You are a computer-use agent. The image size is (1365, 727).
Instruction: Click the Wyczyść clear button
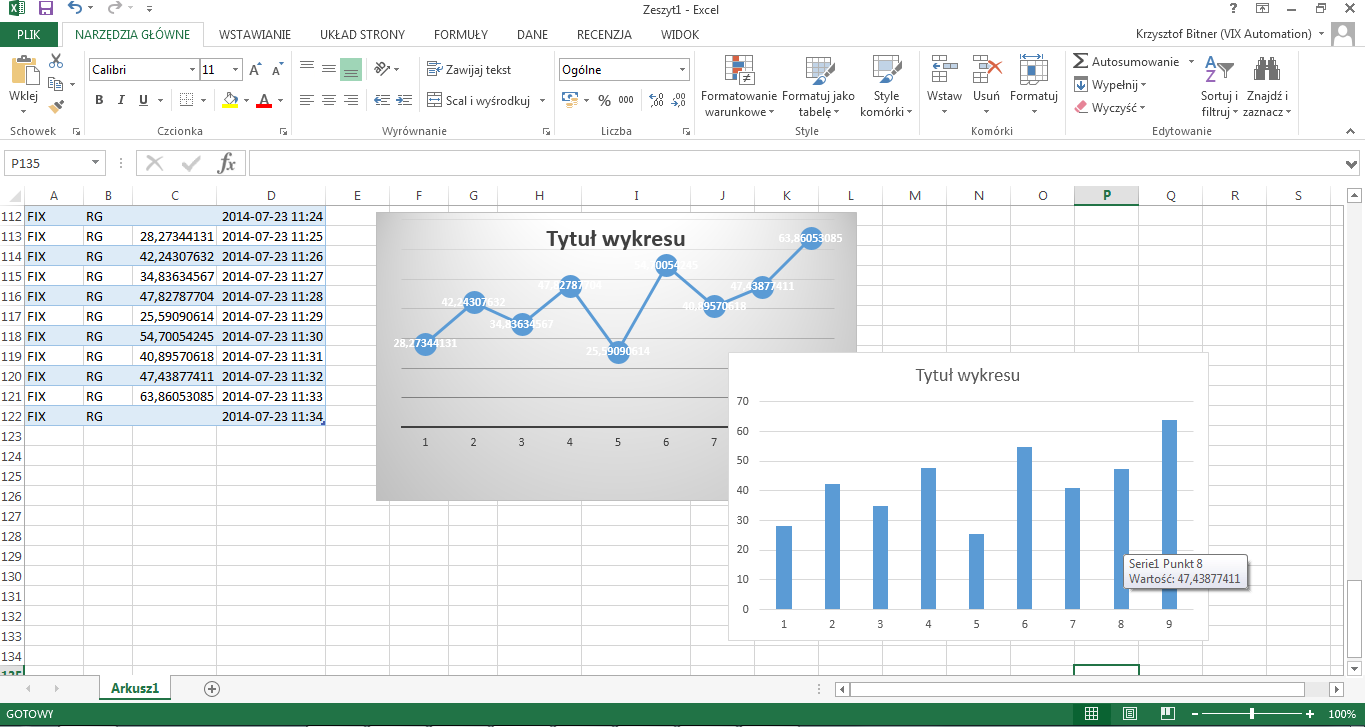click(x=1110, y=107)
